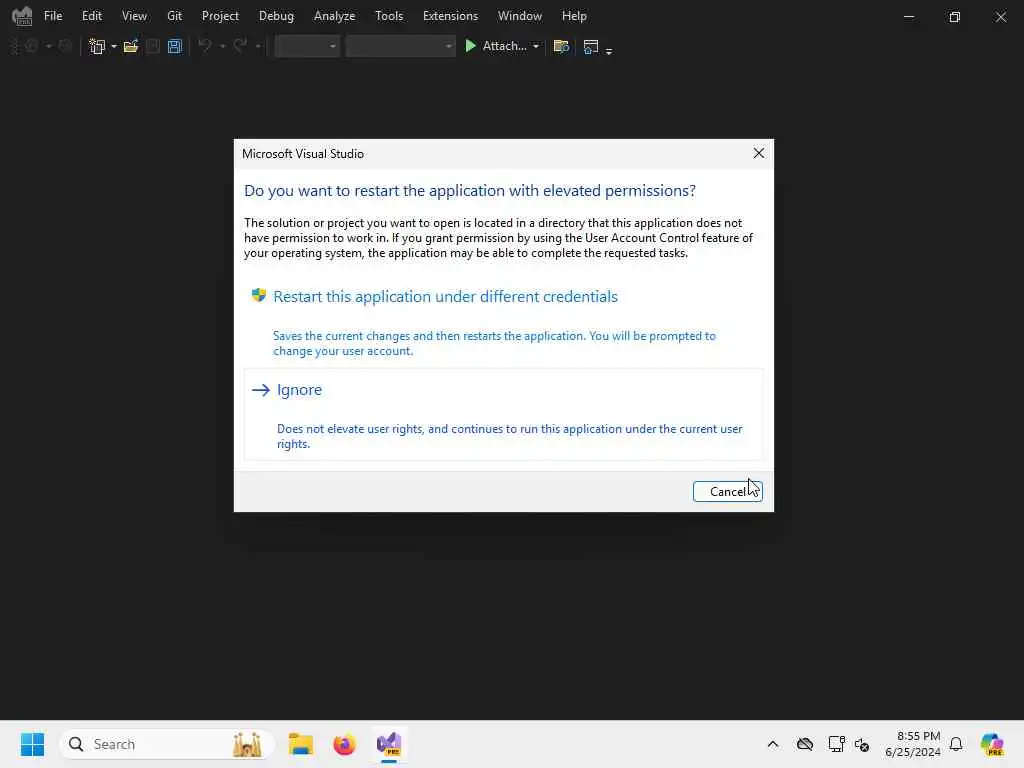
Task: Click the Visual Studio Preview taskbar icon
Action: (x=389, y=744)
